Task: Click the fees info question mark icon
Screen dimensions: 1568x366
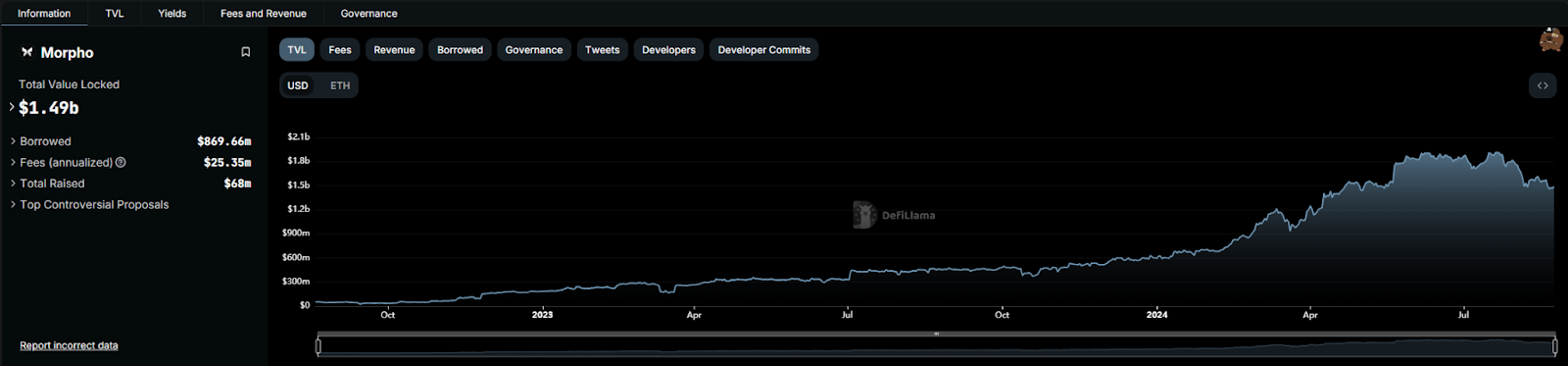Action: click(121, 163)
